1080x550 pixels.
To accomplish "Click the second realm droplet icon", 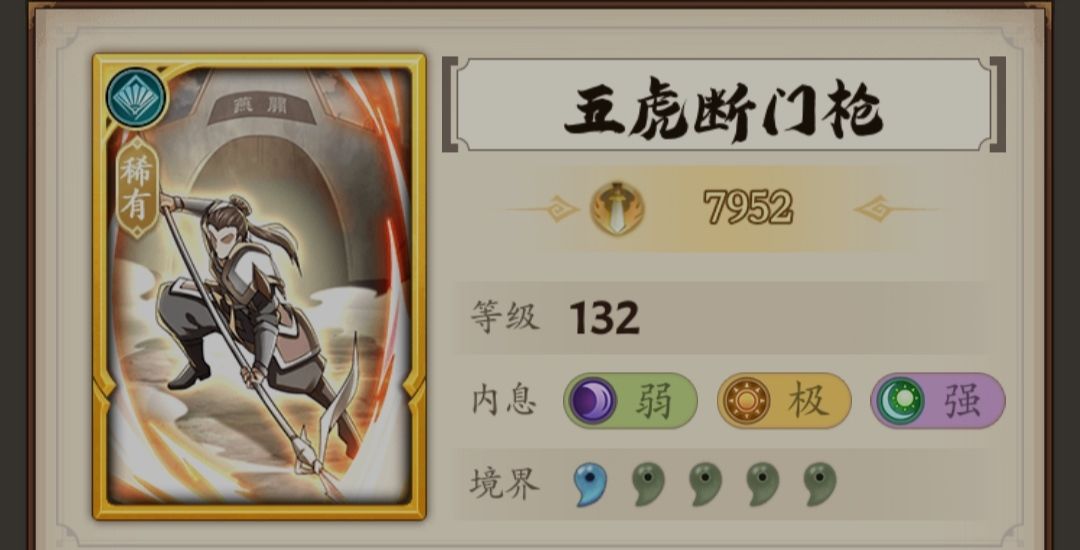I will 648,484.
